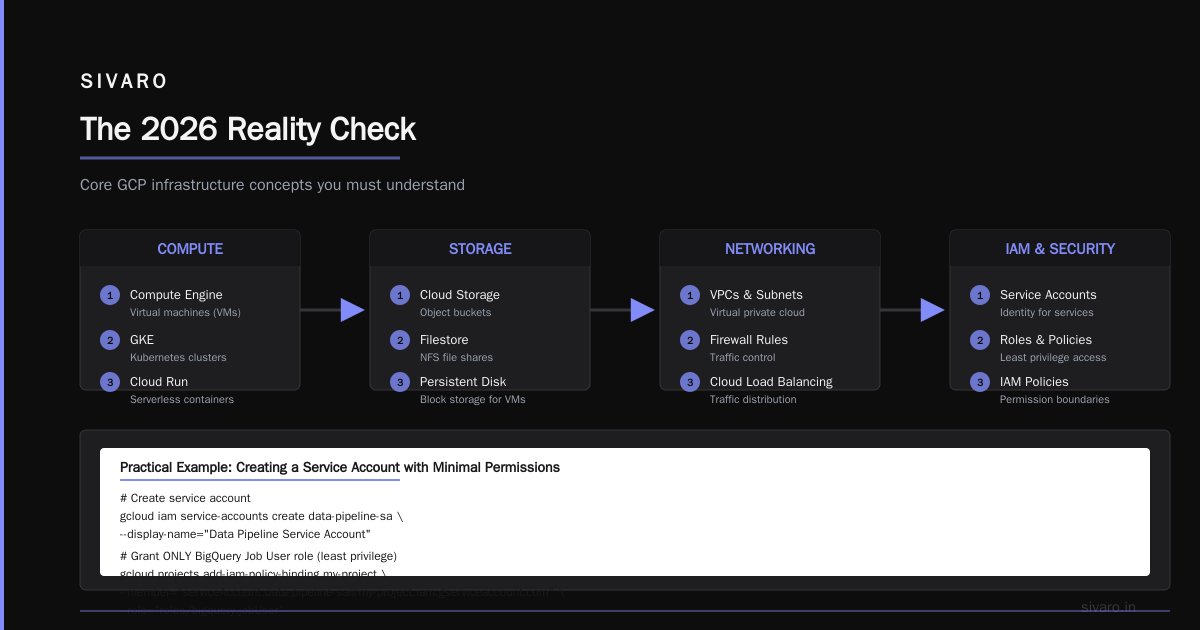This screenshot has width=1200, height=630.
Task: Select the STORAGE card header
Action: pyautogui.click(x=480, y=249)
